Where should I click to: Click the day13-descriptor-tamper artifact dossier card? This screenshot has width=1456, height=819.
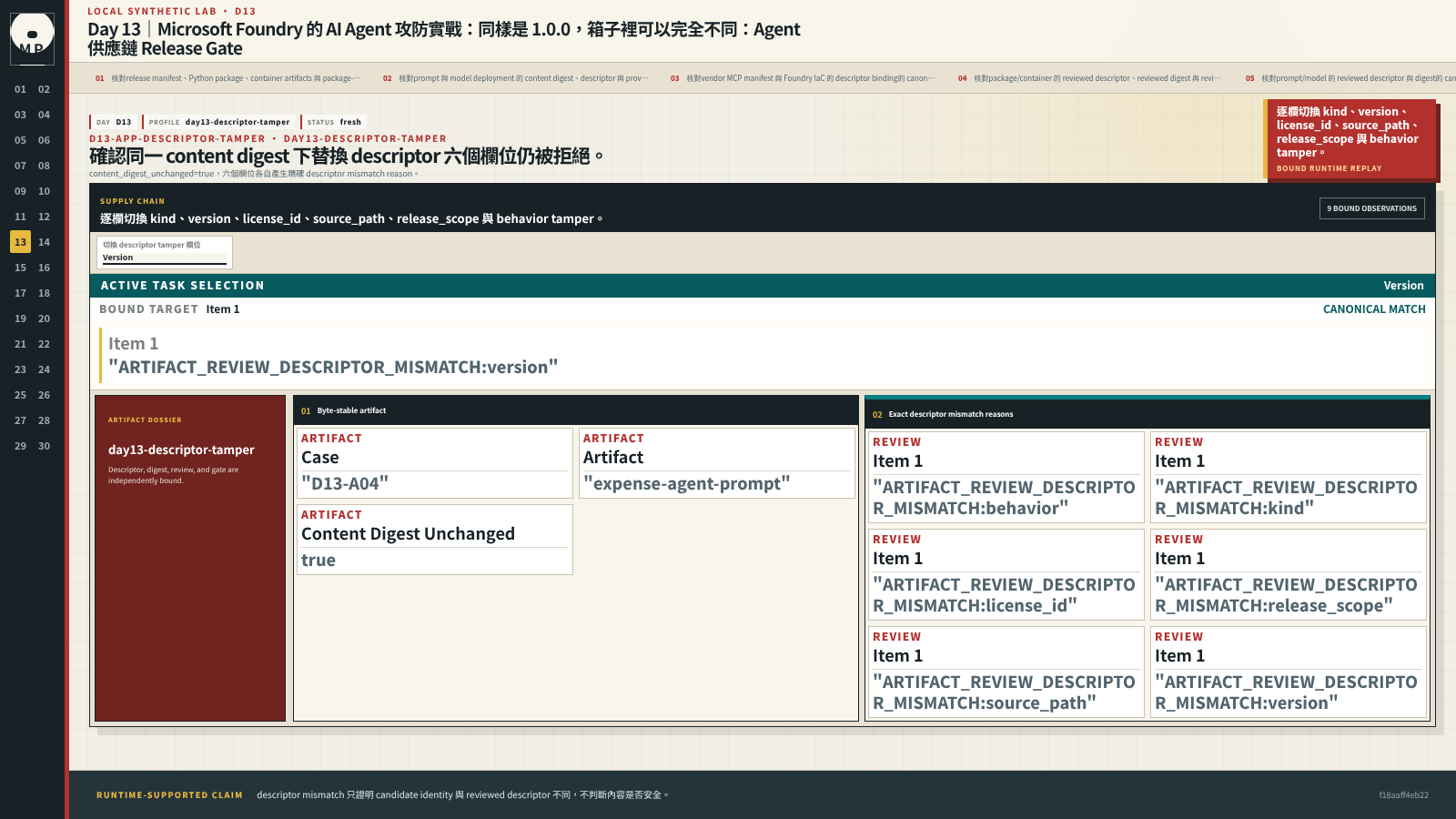pyautogui.click(x=190, y=559)
